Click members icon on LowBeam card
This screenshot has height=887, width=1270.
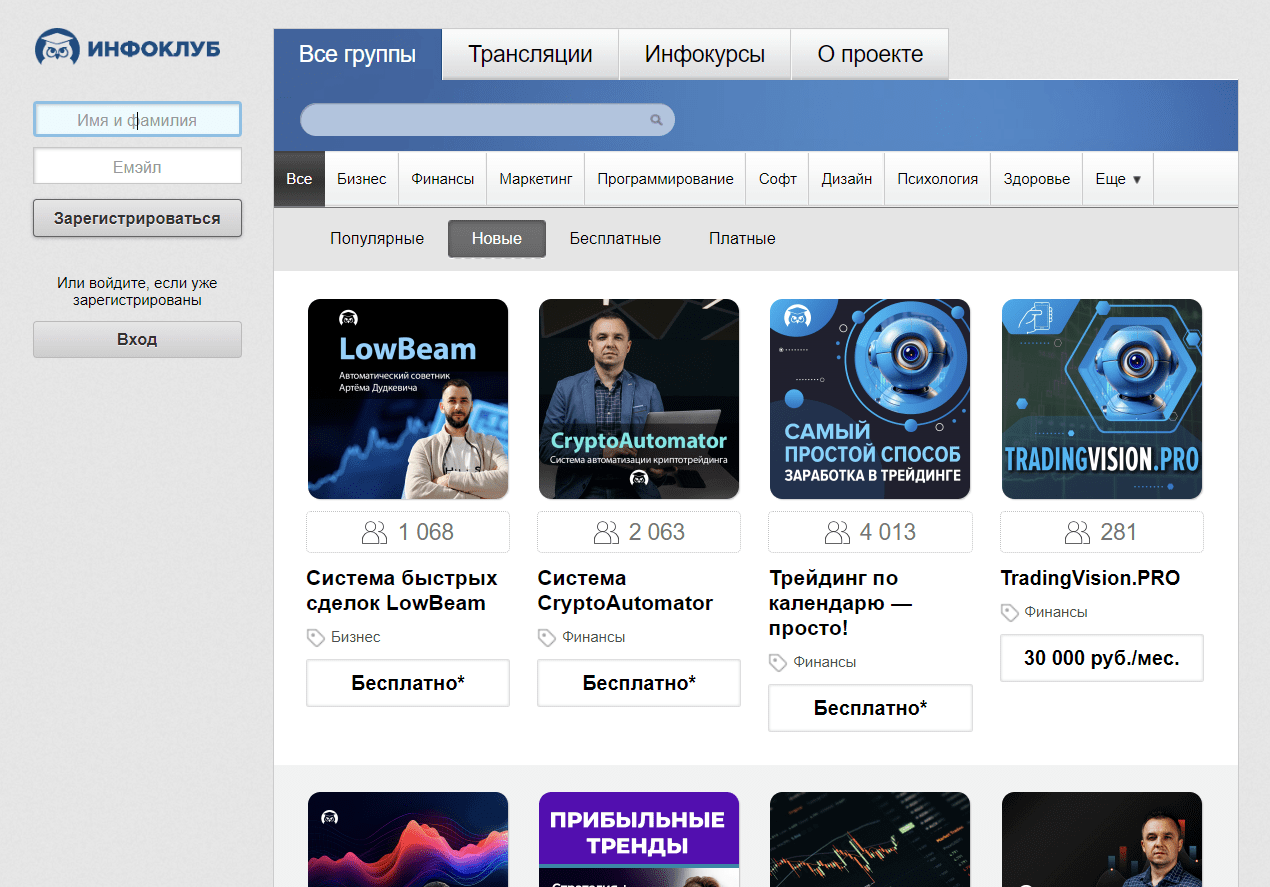374,532
